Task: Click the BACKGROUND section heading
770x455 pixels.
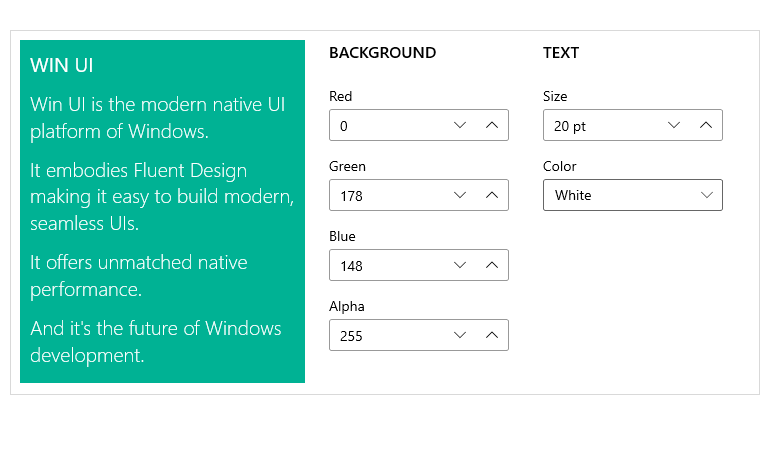Action: tap(383, 53)
